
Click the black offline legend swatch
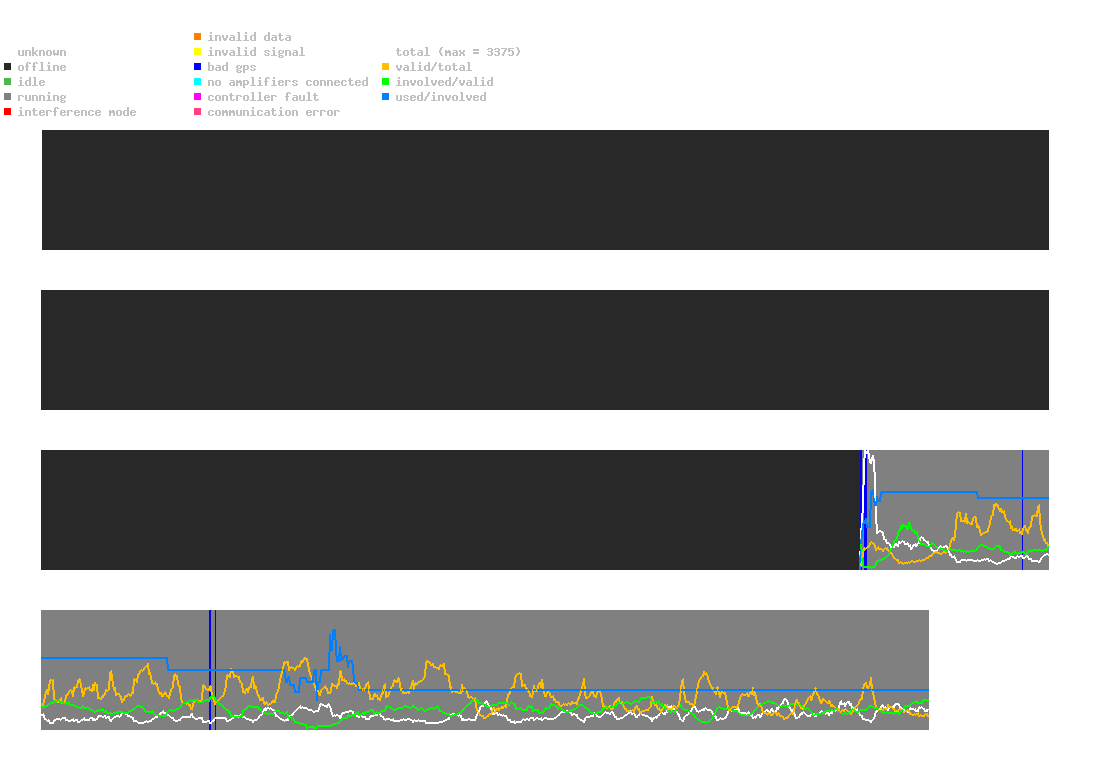8,67
